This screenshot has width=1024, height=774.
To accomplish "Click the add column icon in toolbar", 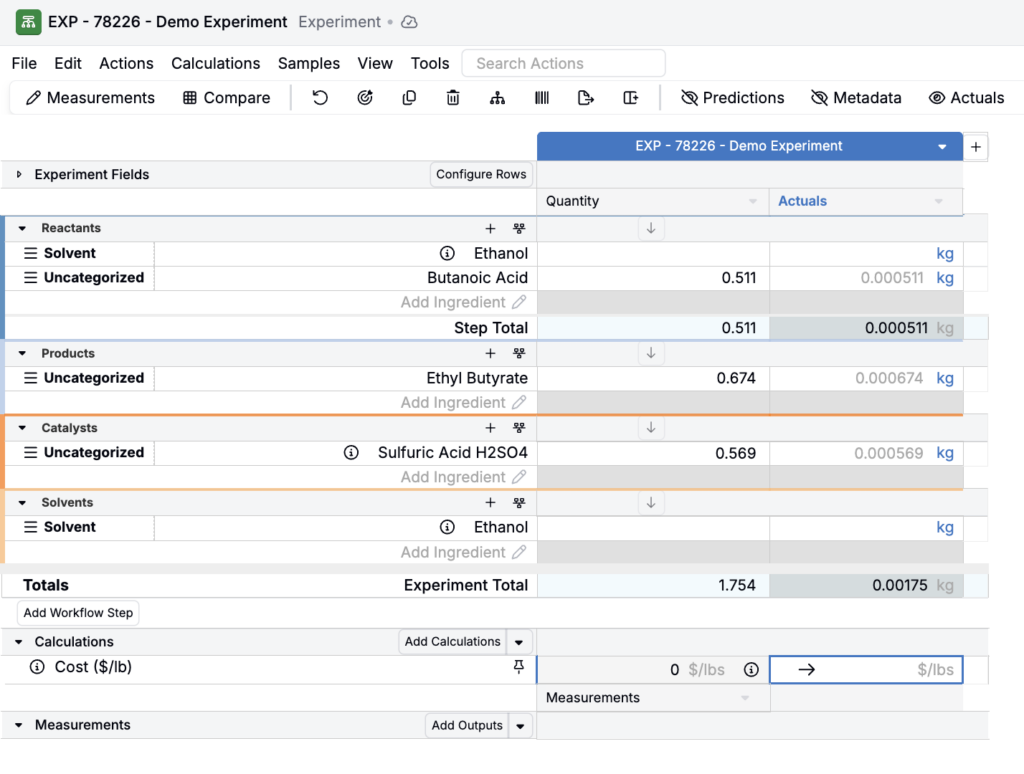I will 630,98.
